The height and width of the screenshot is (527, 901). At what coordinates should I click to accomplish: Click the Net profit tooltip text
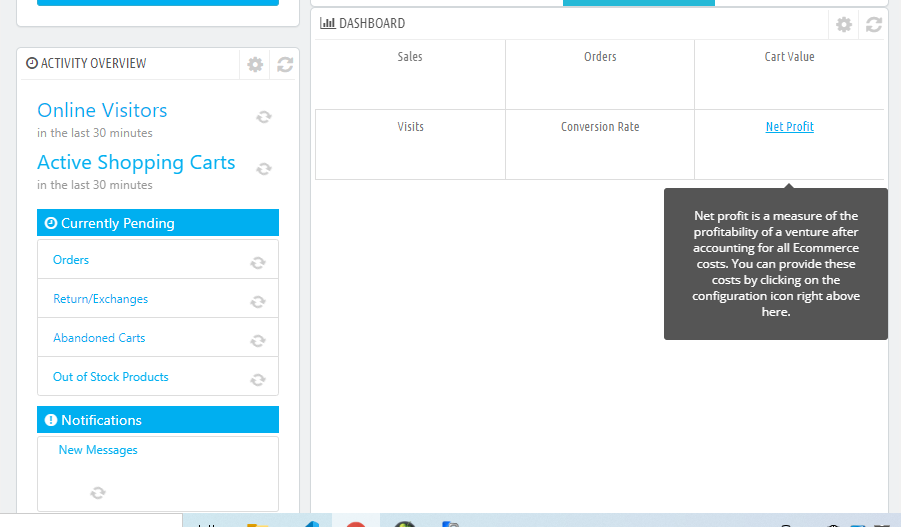click(776, 264)
